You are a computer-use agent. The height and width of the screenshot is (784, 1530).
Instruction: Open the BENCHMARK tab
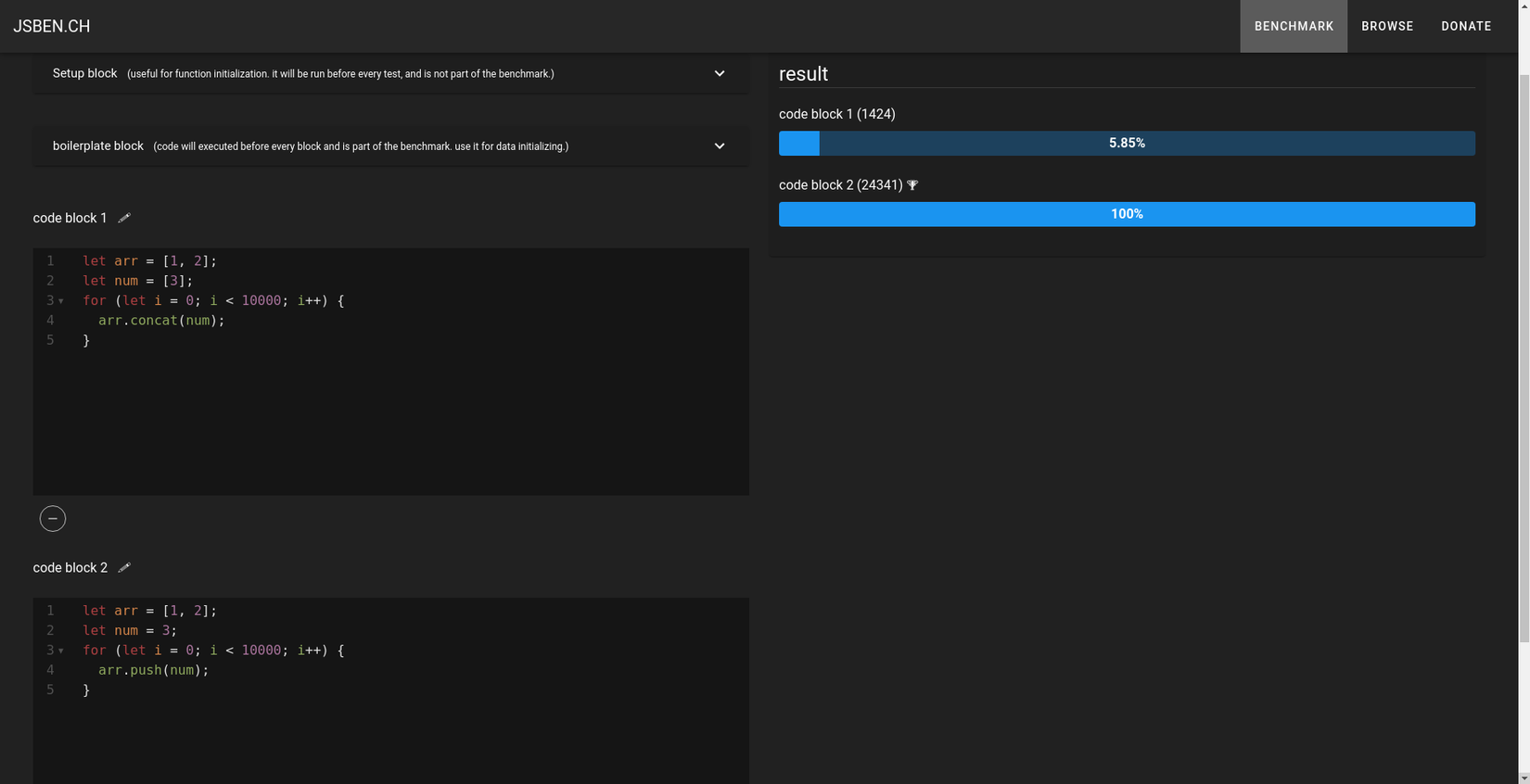(x=1294, y=26)
